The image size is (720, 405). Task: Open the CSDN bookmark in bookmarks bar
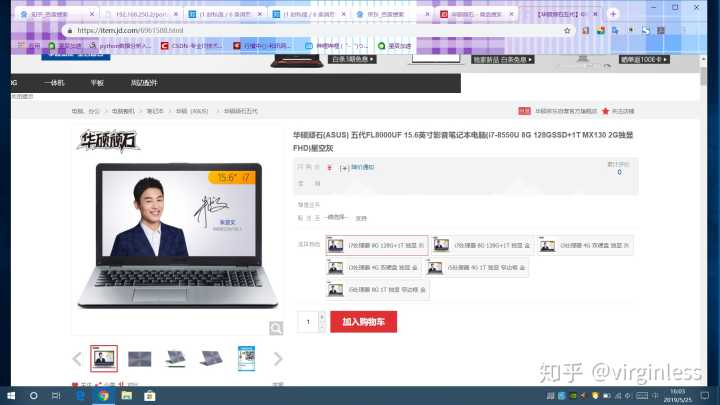pos(191,46)
